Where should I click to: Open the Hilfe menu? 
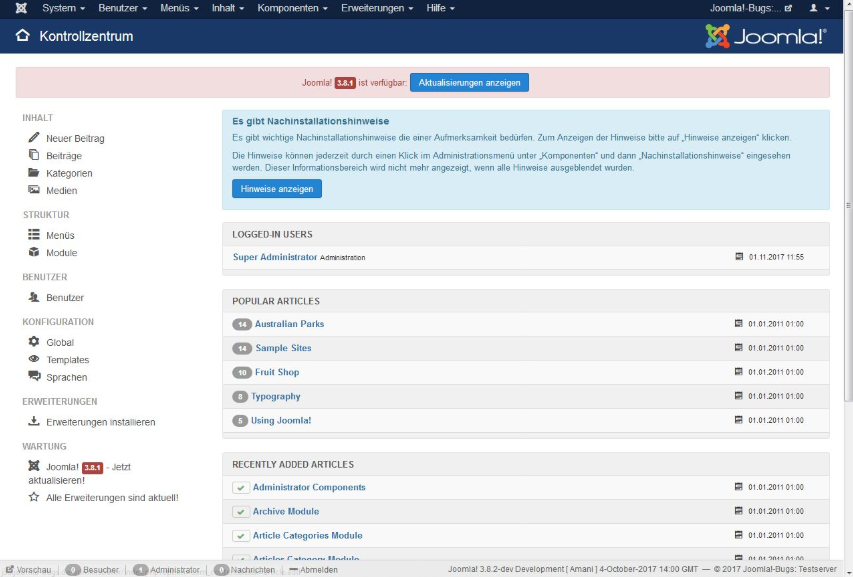439,9
